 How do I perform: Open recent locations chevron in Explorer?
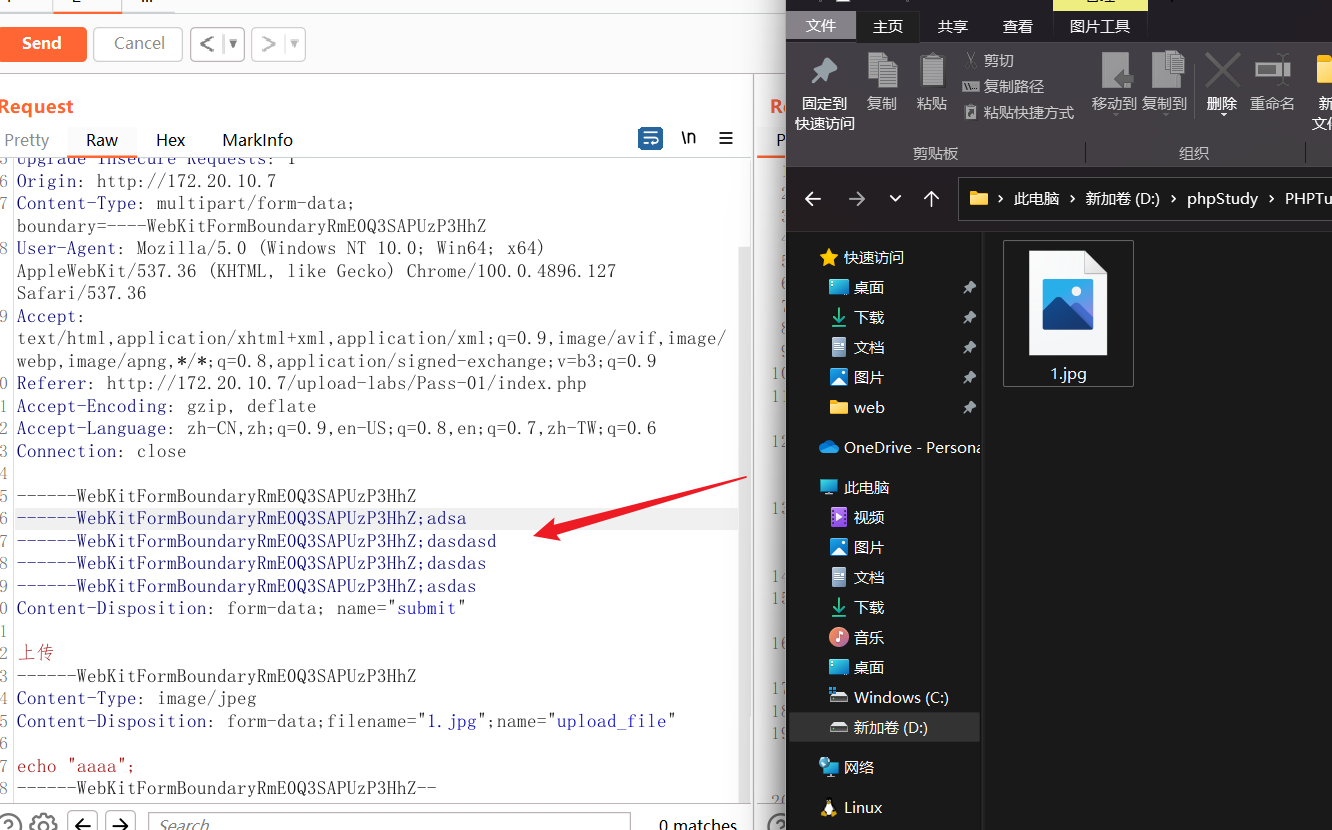pyautogui.click(x=895, y=199)
